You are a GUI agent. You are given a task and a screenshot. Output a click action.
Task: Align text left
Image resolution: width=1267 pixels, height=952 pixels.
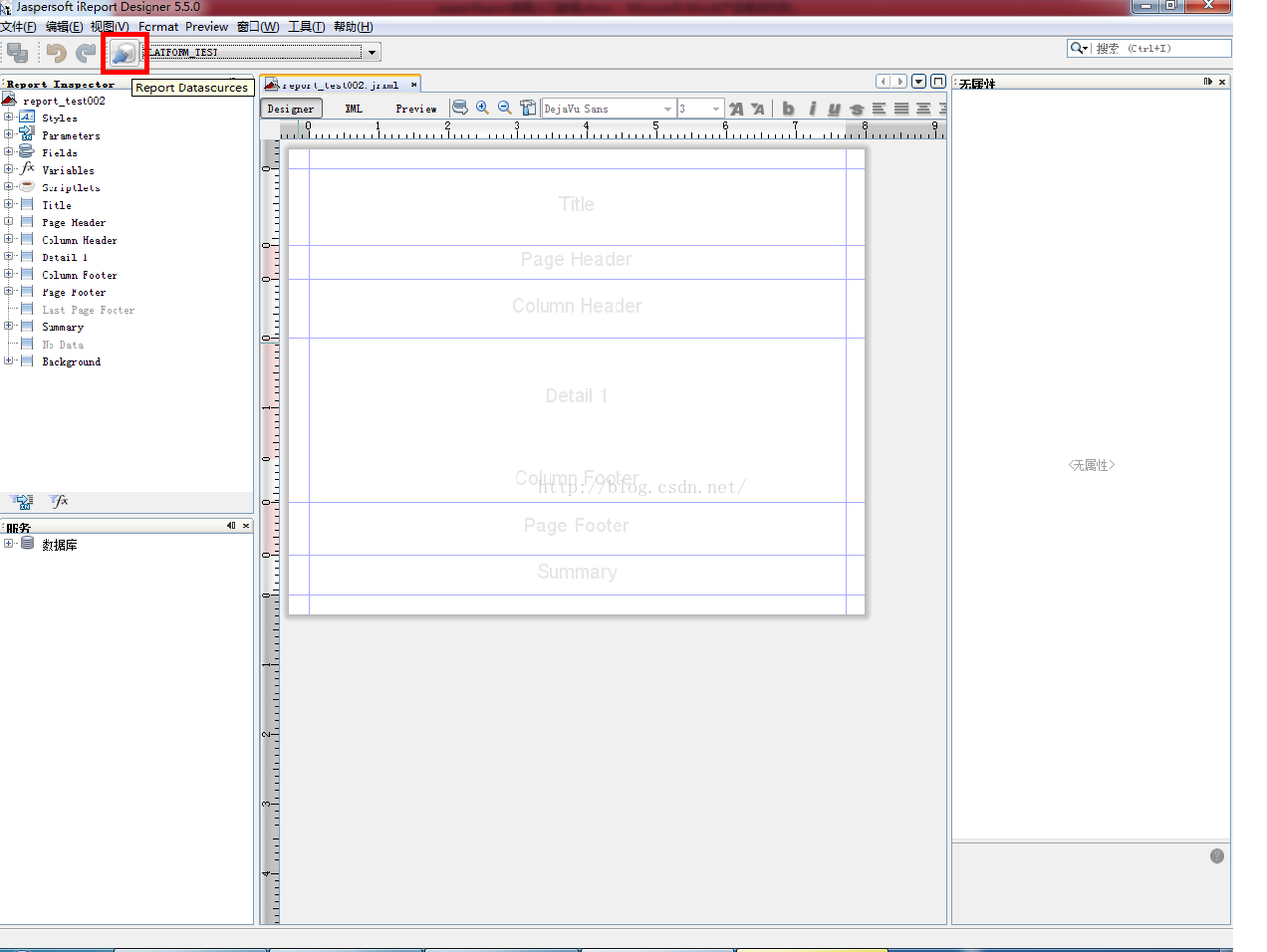pyautogui.click(x=880, y=109)
